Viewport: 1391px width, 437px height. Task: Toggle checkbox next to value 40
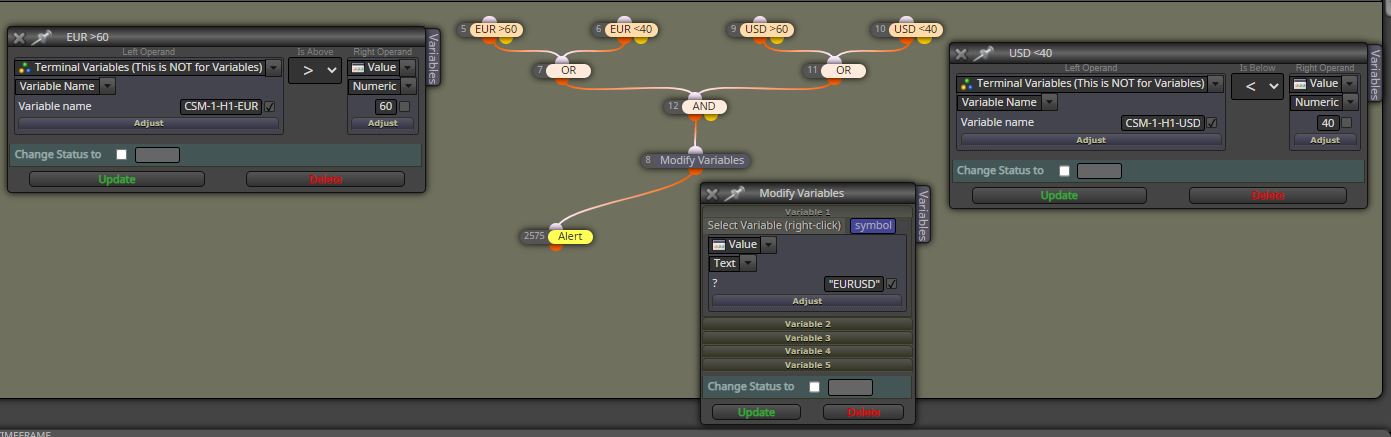pyautogui.click(x=1346, y=122)
